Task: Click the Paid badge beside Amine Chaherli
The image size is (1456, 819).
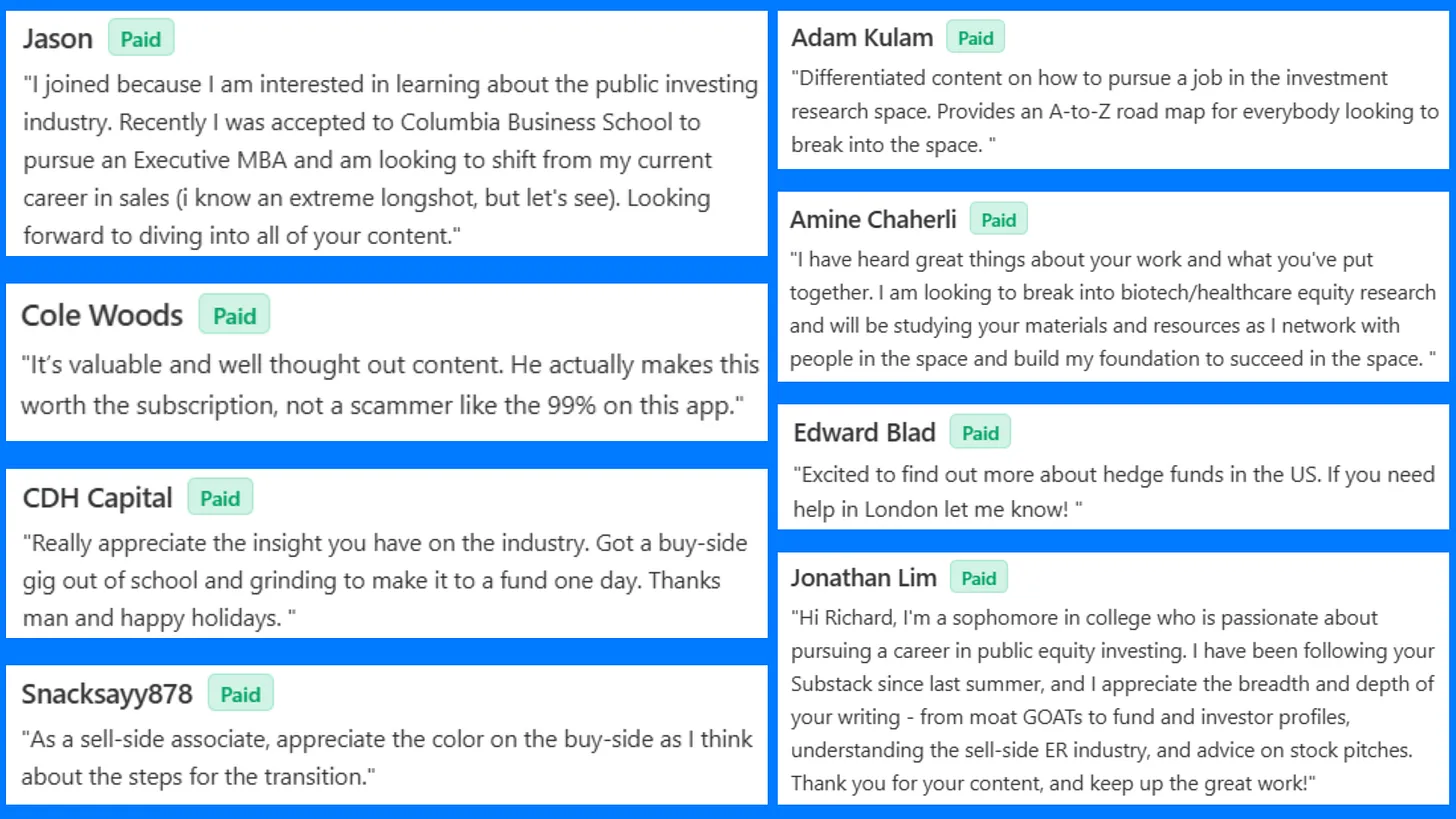Action: click(x=998, y=220)
